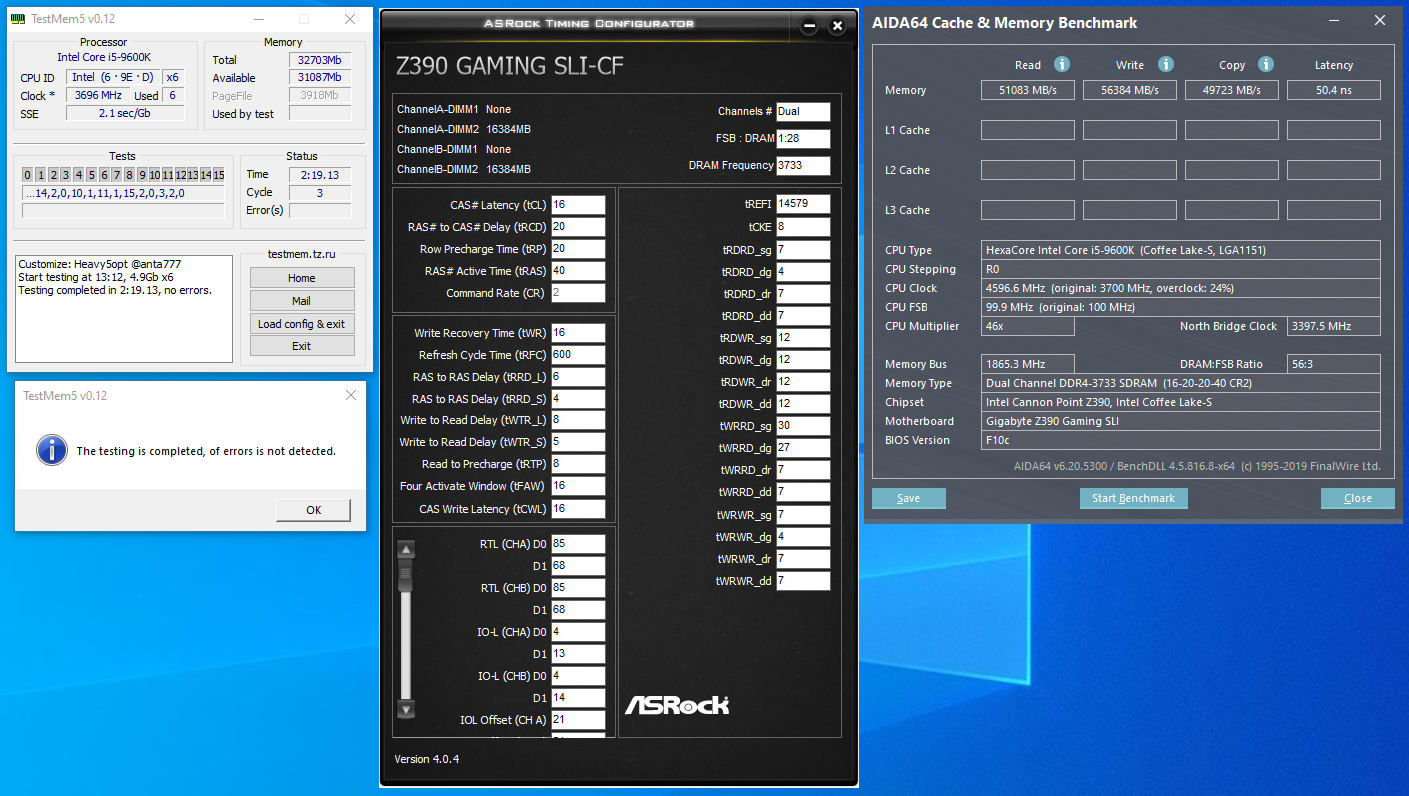Select the RTL (CHA) D0 field
This screenshot has width=1409, height=796.
tap(578, 544)
